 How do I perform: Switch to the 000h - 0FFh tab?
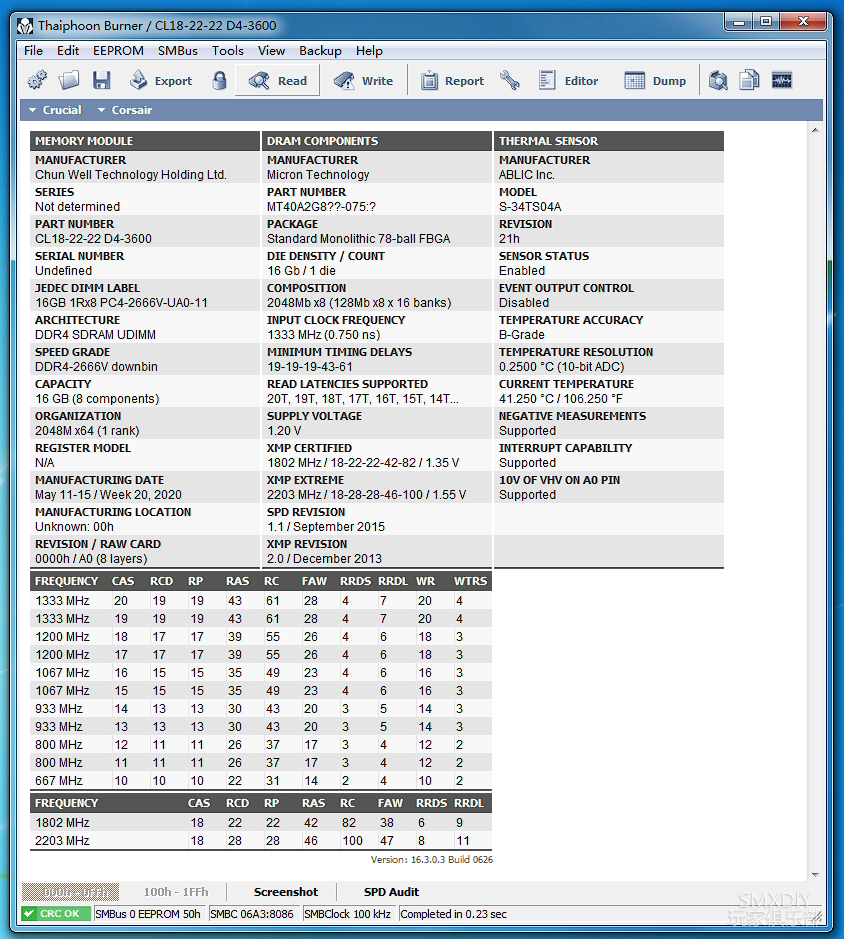pyautogui.click(x=71, y=892)
